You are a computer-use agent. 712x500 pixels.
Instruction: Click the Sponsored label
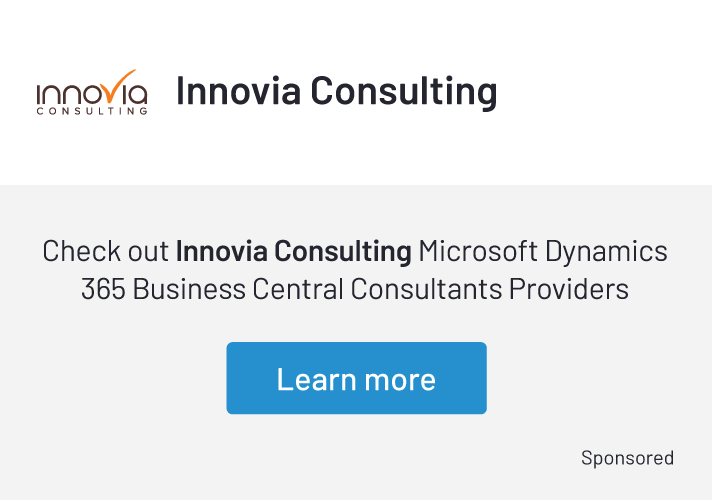(627, 458)
